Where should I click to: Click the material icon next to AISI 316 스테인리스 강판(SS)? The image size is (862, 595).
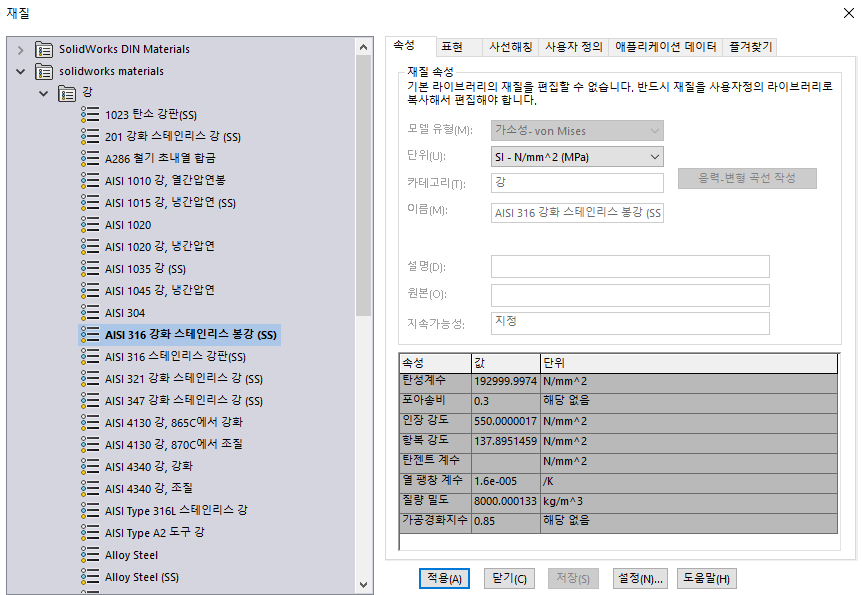[x=90, y=356]
